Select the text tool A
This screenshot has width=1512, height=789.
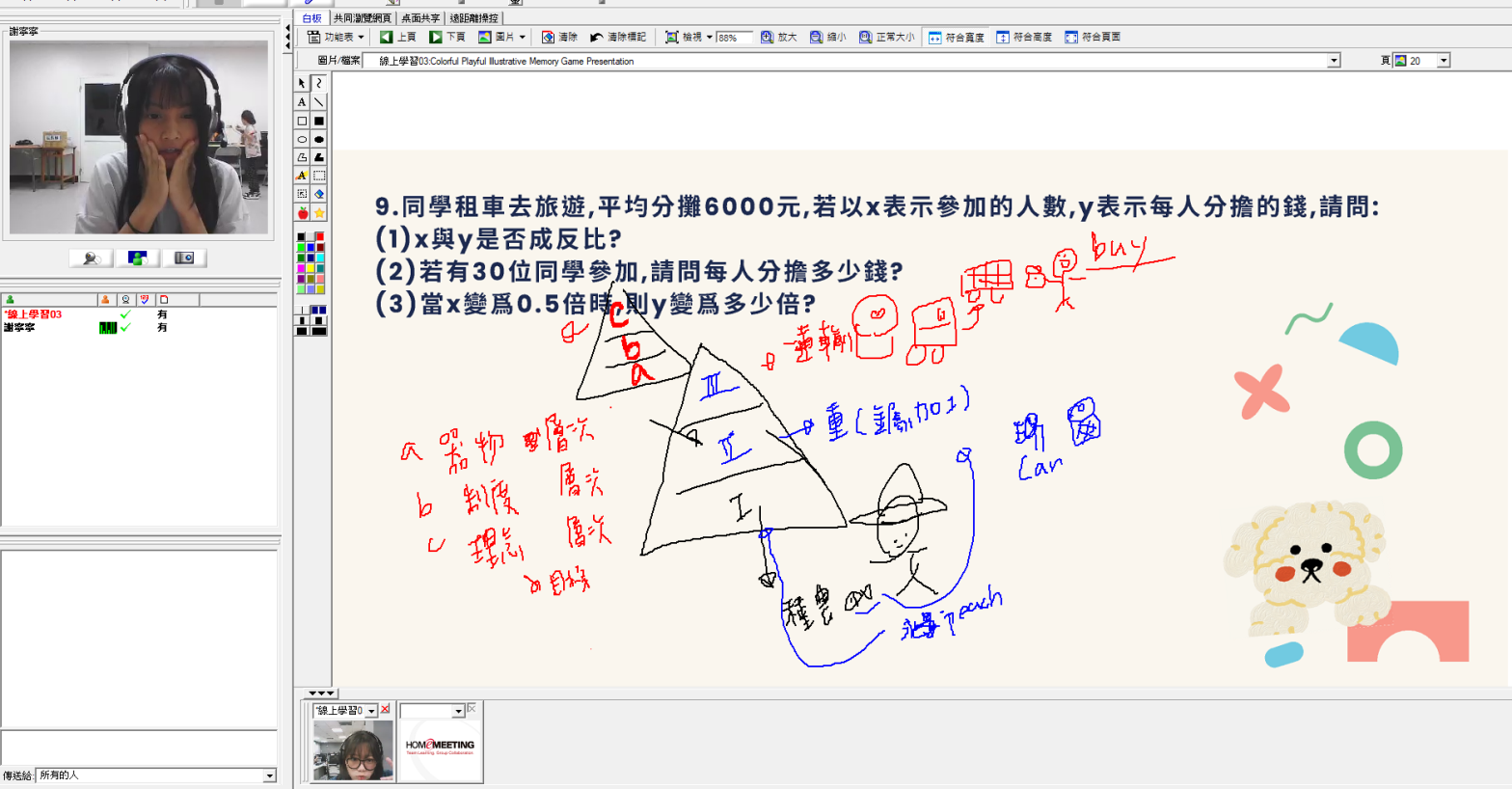click(x=302, y=102)
